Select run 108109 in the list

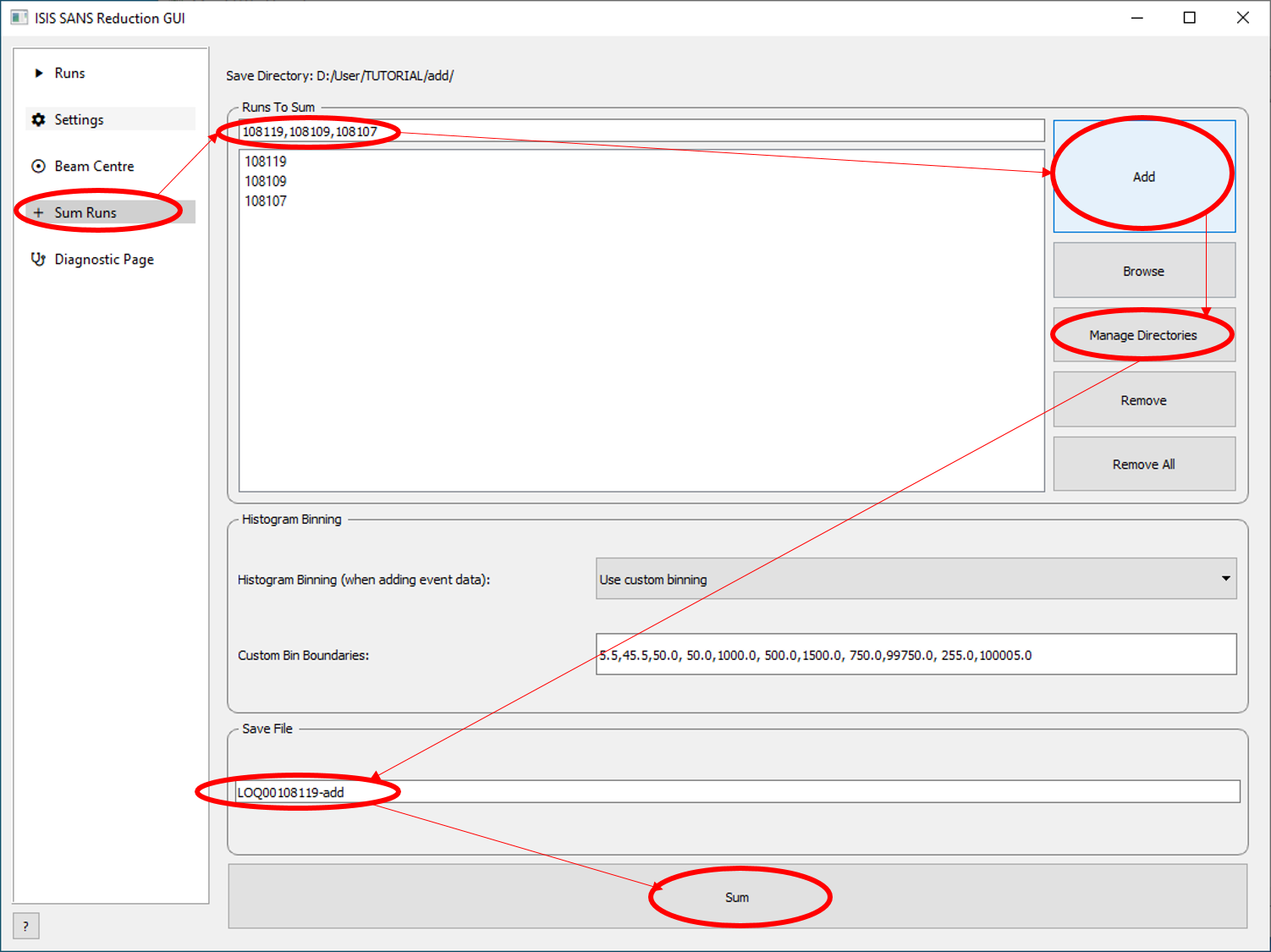tap(266, 181)
